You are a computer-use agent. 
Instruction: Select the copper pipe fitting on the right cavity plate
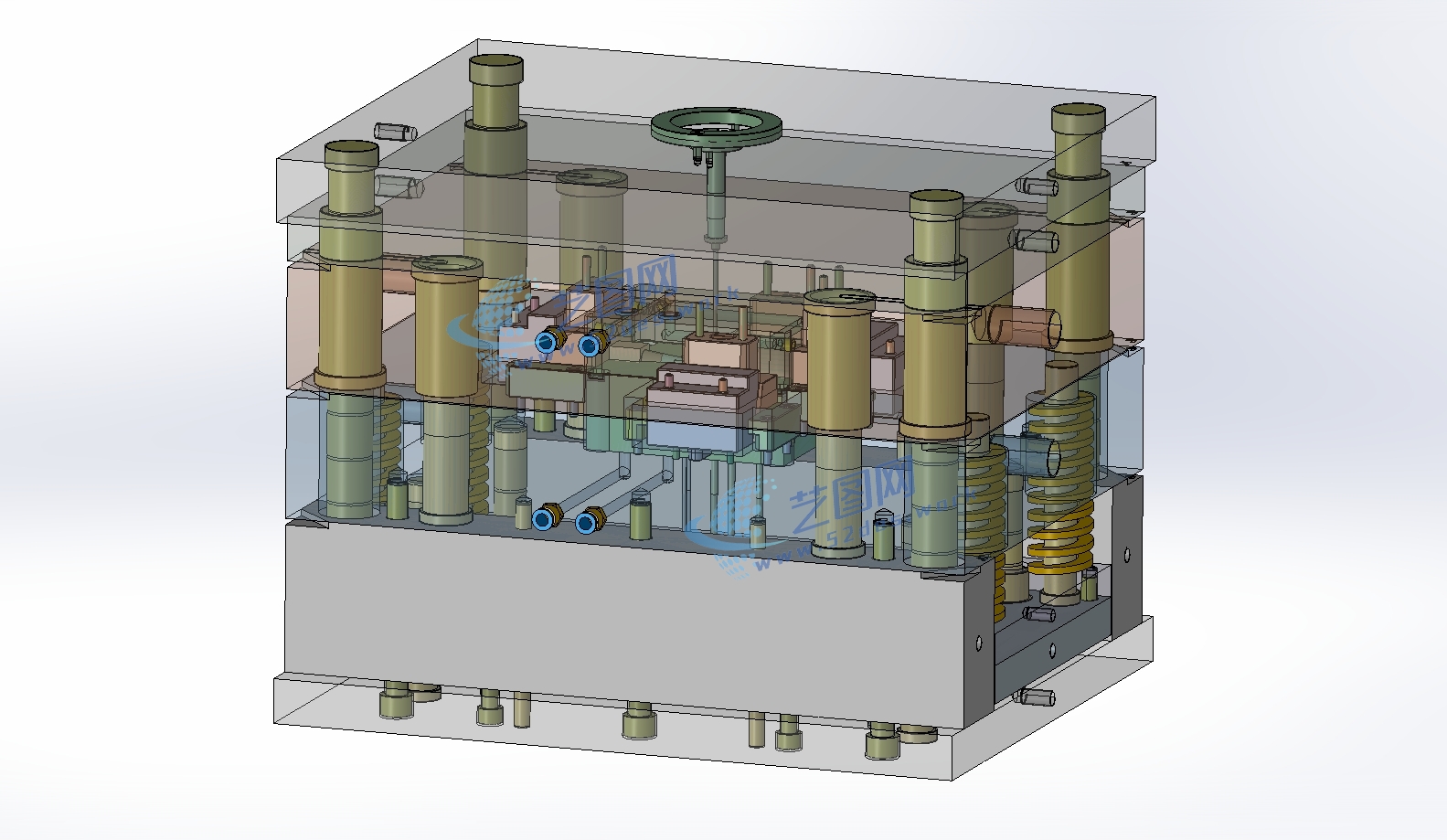coord(1019,326)
